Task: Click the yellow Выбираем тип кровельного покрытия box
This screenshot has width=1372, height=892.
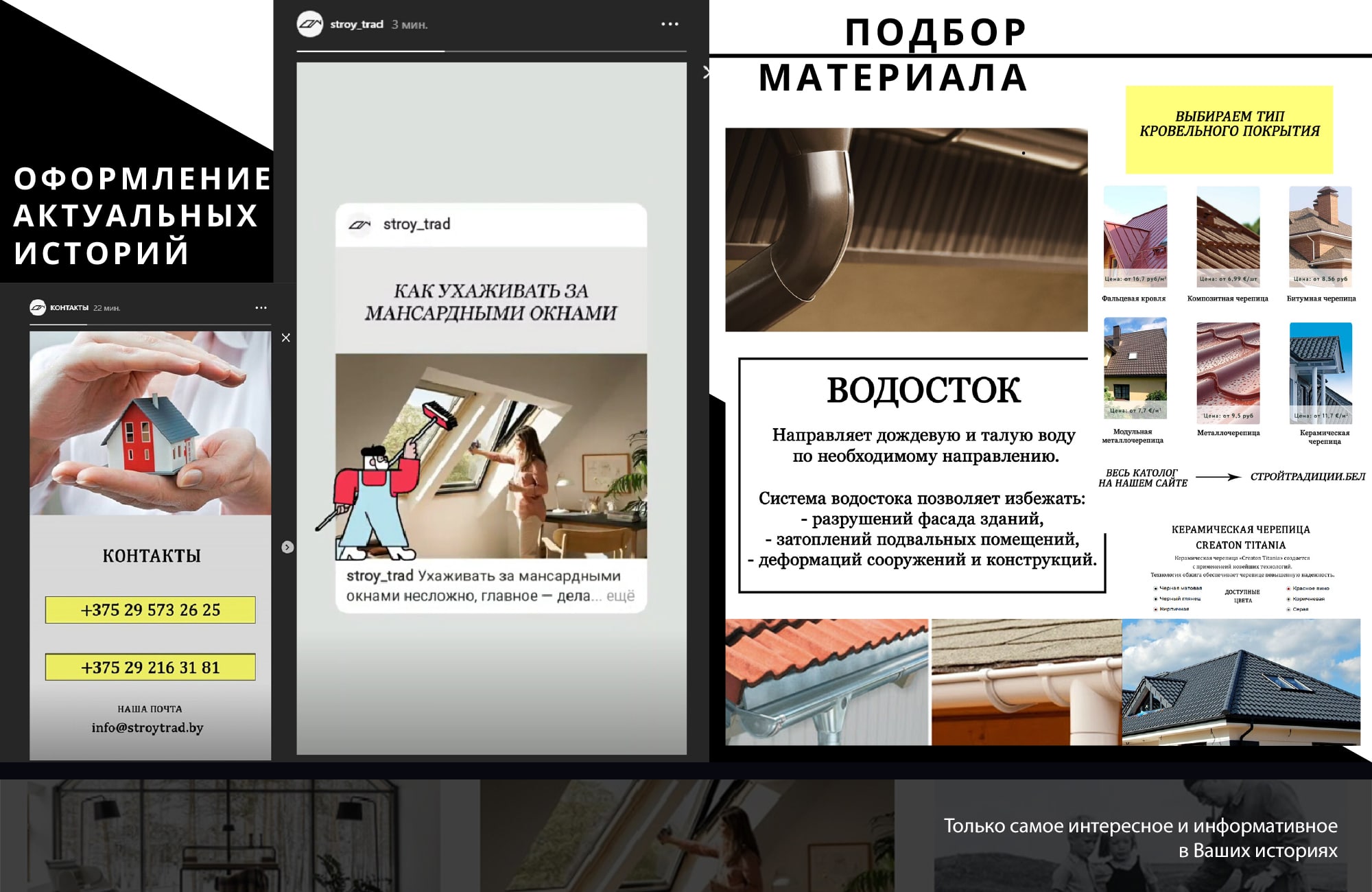Action: [x=1229, y=130]
